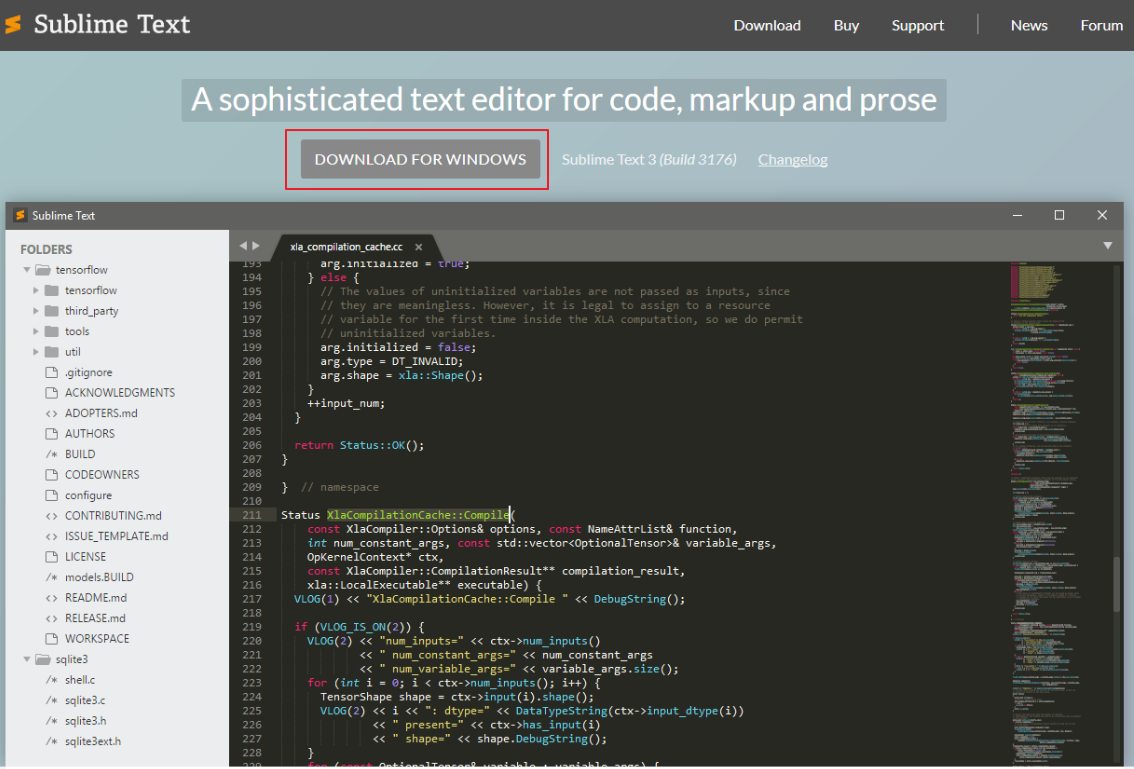Image resolution: width=1134 pixels, height=769 pixels.
Task: Open sqlite3.h file
Action: pyautogui.click(x=85, y=721)
